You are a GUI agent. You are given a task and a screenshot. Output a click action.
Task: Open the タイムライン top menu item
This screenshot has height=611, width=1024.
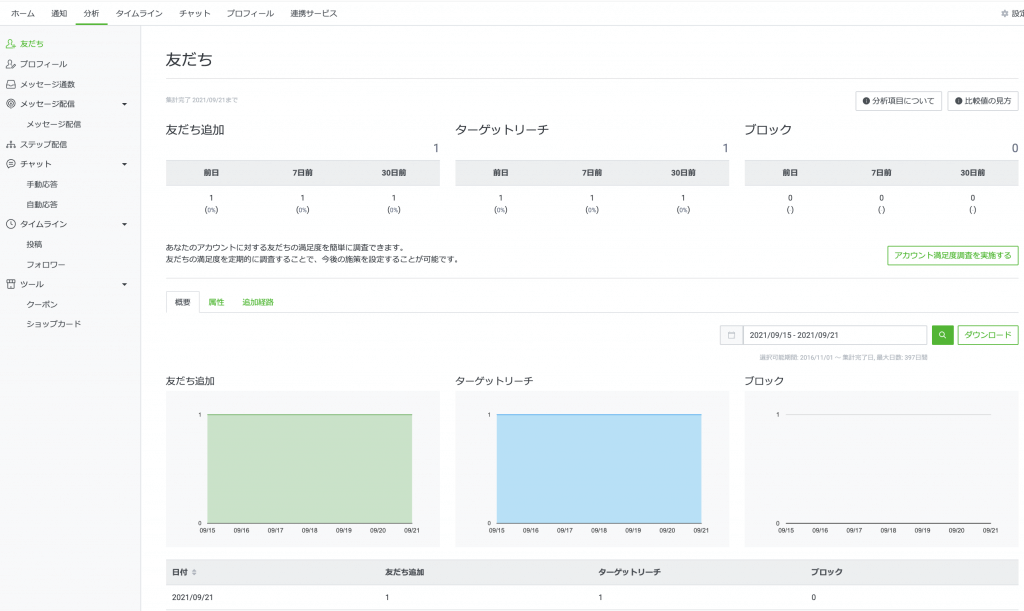[139, 13]
